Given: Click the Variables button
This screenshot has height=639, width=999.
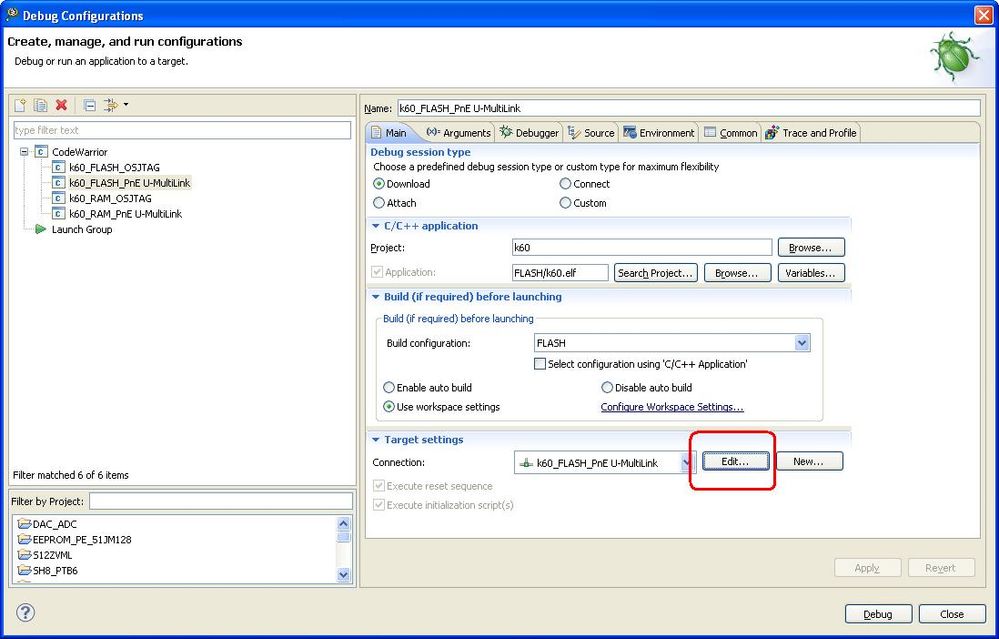Looking at the screenshot, I should pyautogui.click(x=810, y=273).
